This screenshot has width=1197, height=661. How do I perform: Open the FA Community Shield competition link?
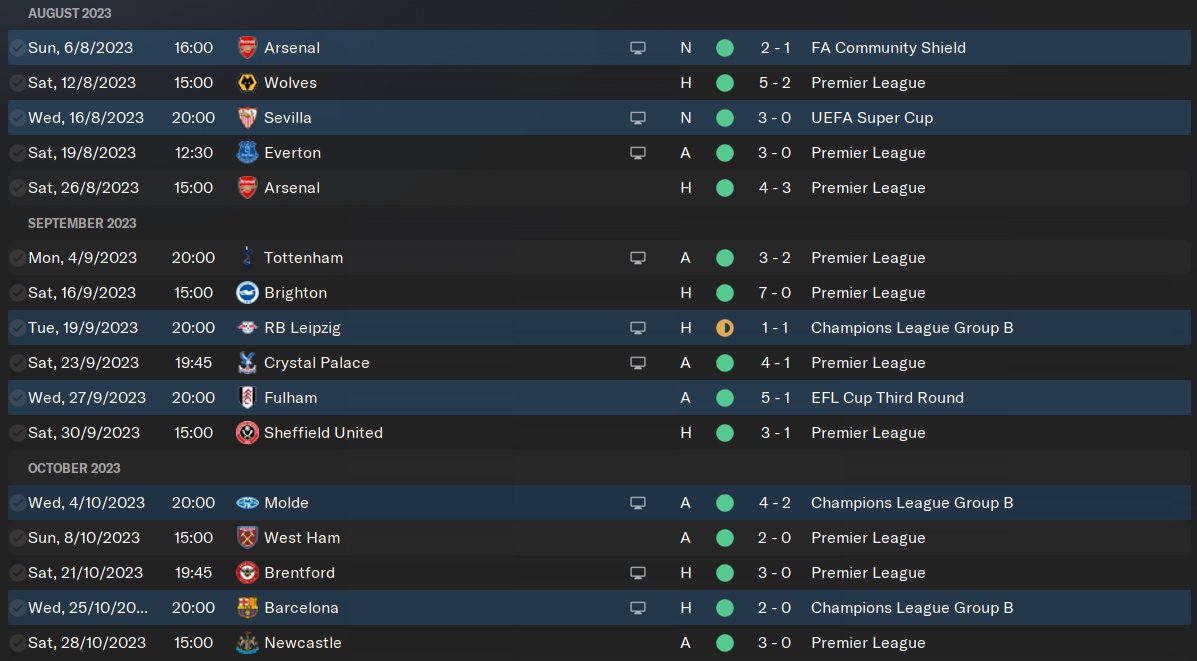(x=888, y=48)
